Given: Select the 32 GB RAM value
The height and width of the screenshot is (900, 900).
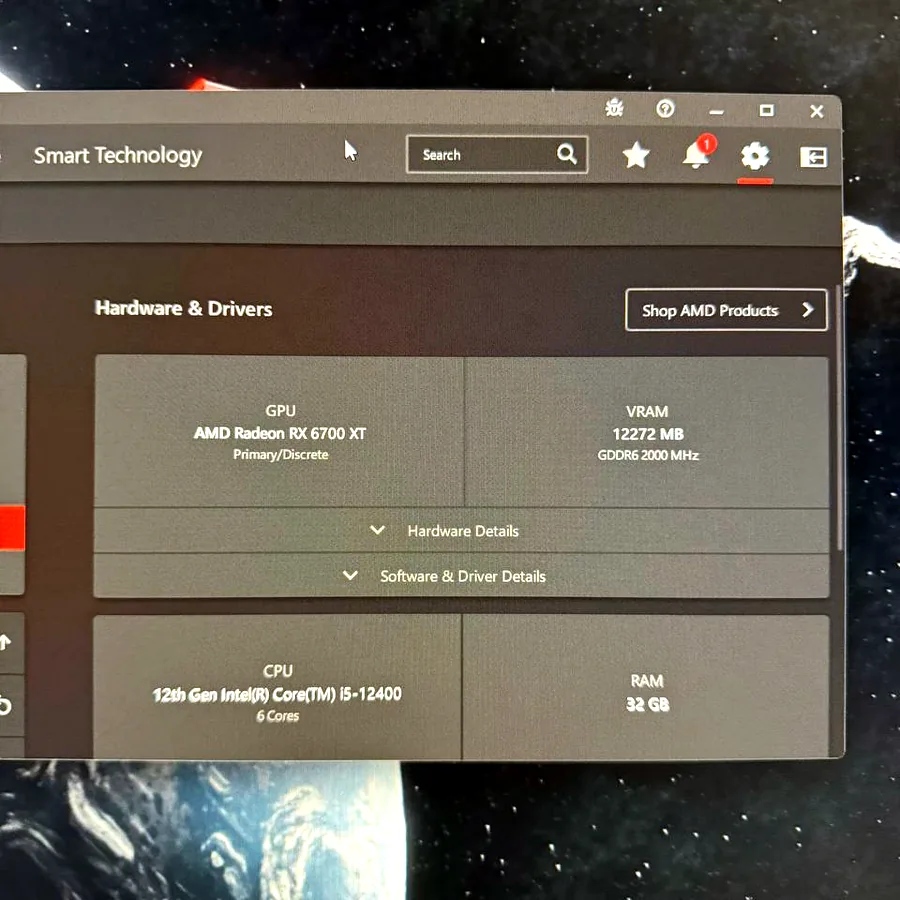Looking at the screenshot, I should (647, 704).
